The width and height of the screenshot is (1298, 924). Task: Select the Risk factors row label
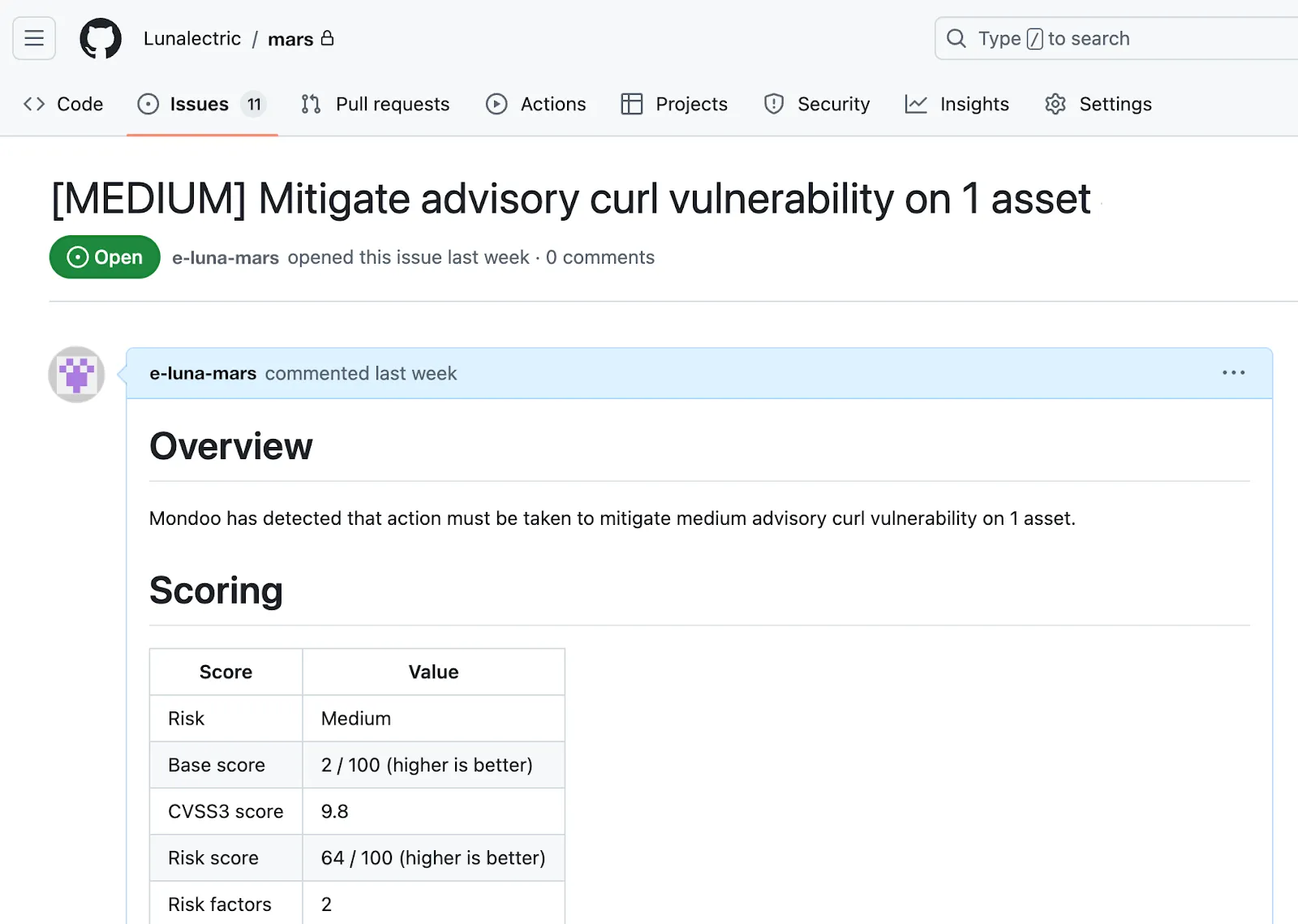click(226, 903)
